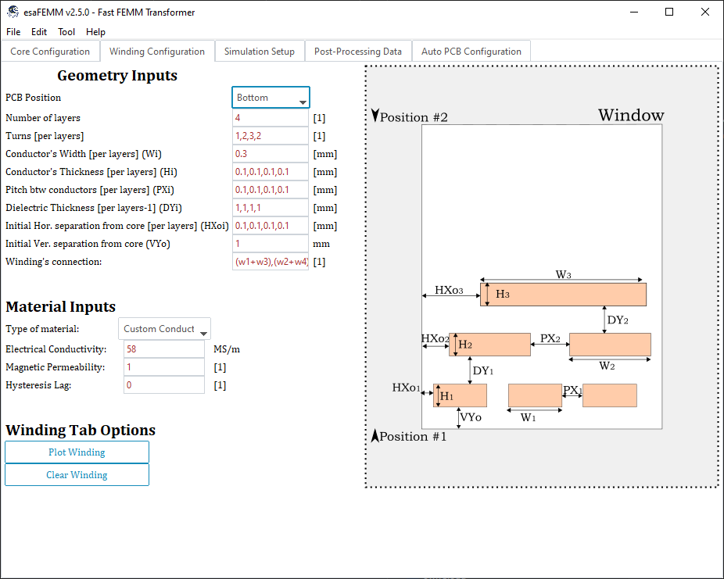Screen dimensions: 724x579
Task: Click the Initial Hor. separation field
Action: (270, 226)
